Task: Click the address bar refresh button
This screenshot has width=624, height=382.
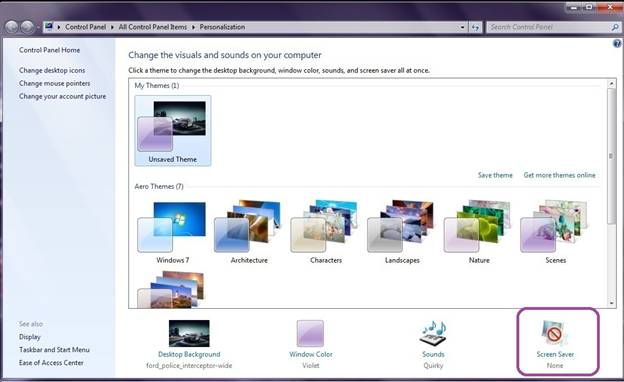Action: 476,27
